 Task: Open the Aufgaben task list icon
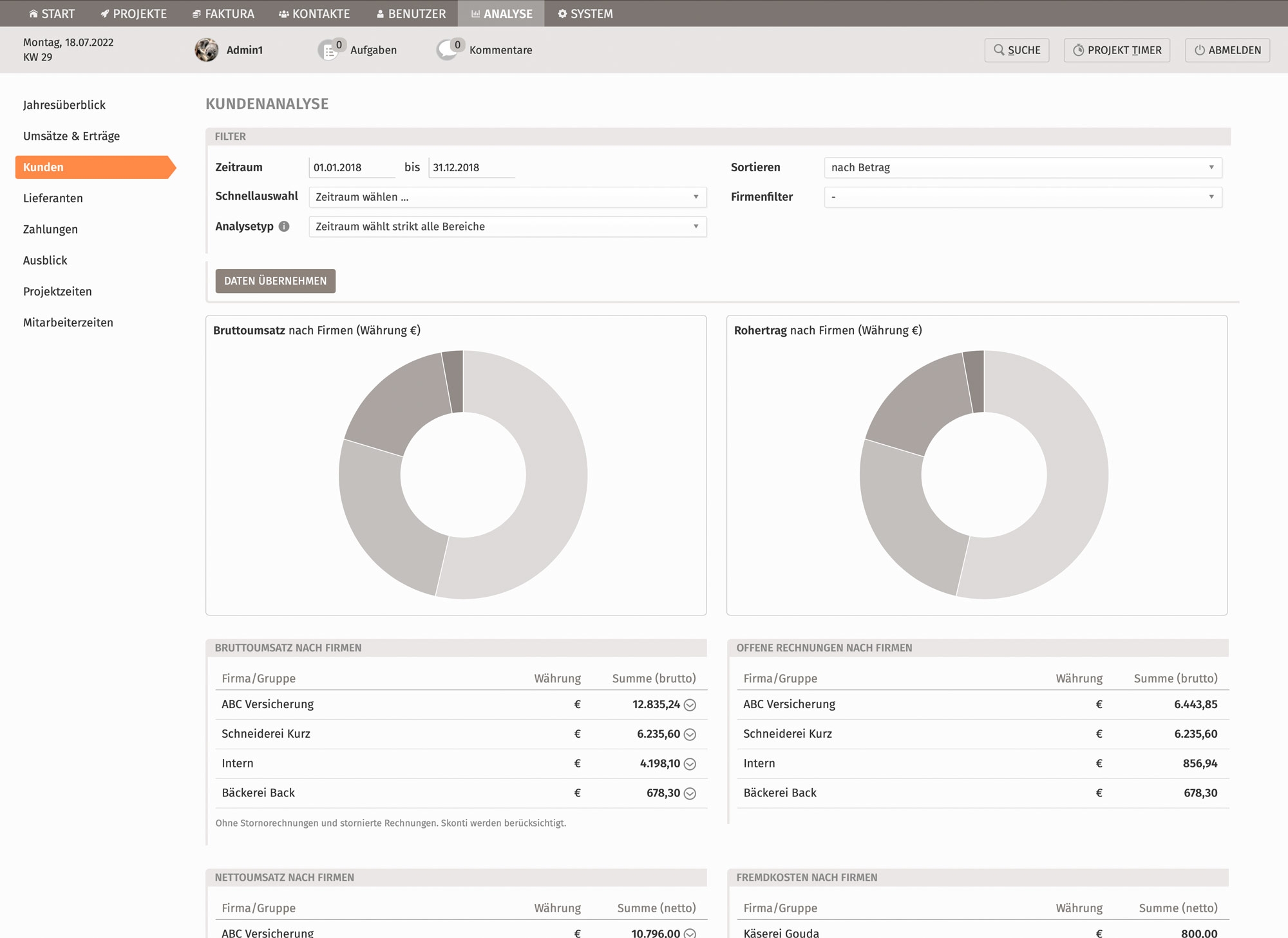click(329, 50)
